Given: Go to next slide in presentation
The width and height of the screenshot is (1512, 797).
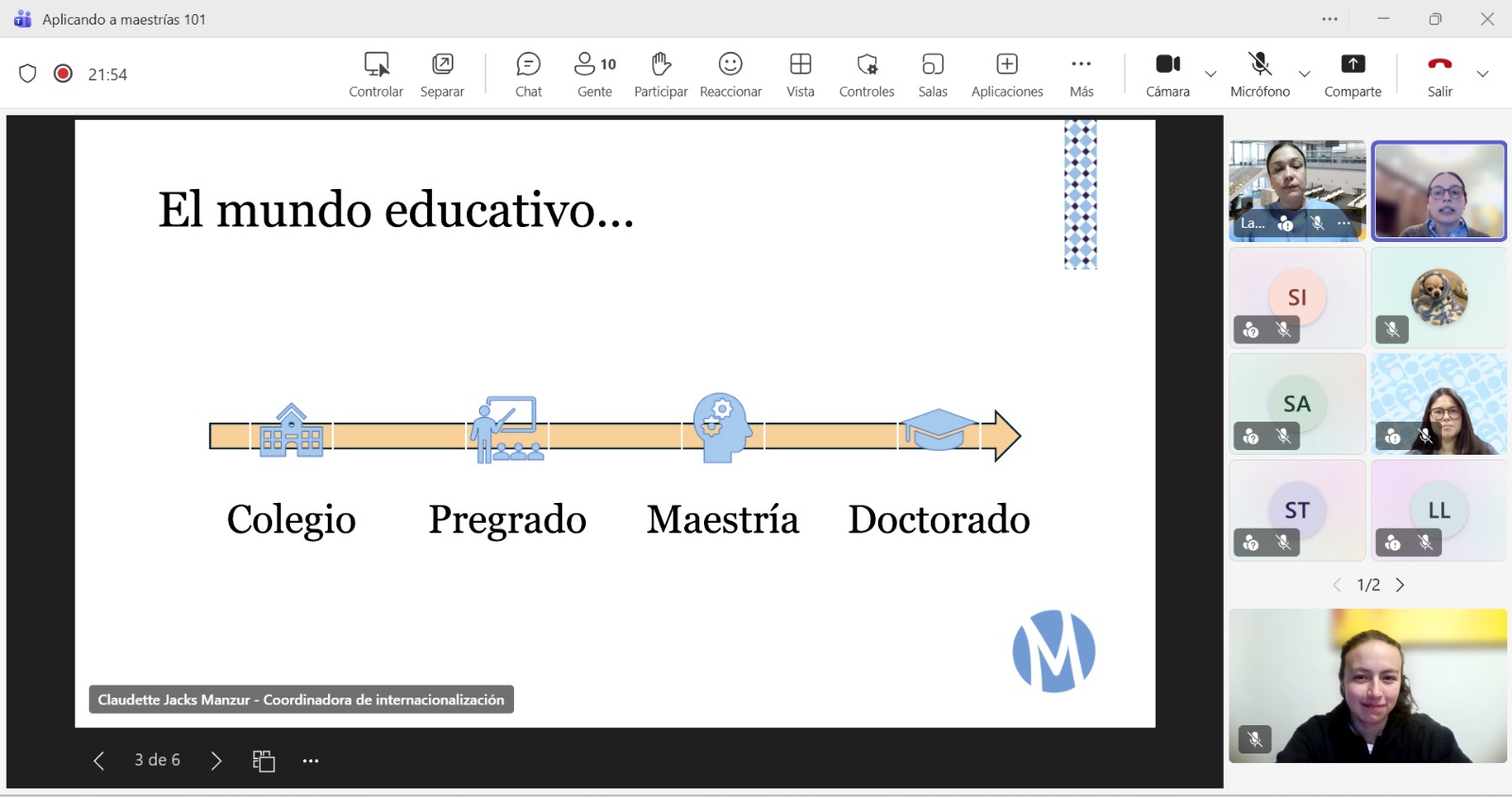Looking at the screenshot, I should click(x=216, y=761).
